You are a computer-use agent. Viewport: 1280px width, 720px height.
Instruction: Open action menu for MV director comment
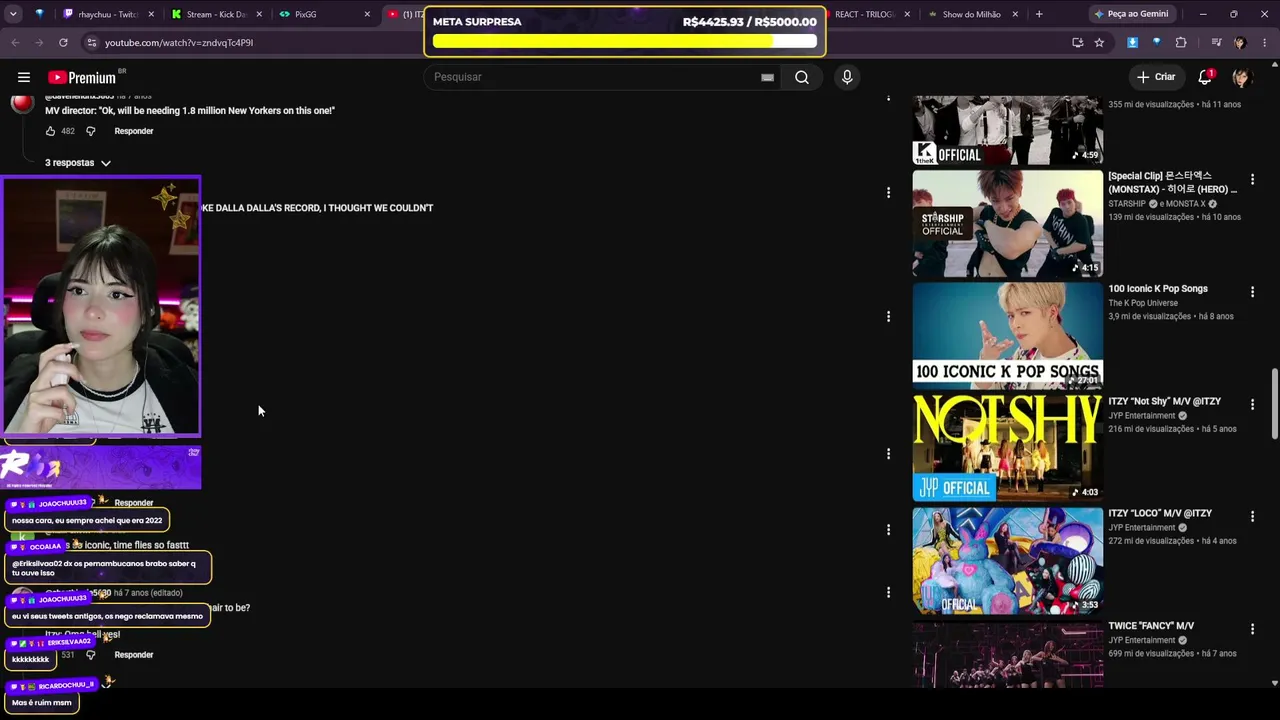coord(888,98)
